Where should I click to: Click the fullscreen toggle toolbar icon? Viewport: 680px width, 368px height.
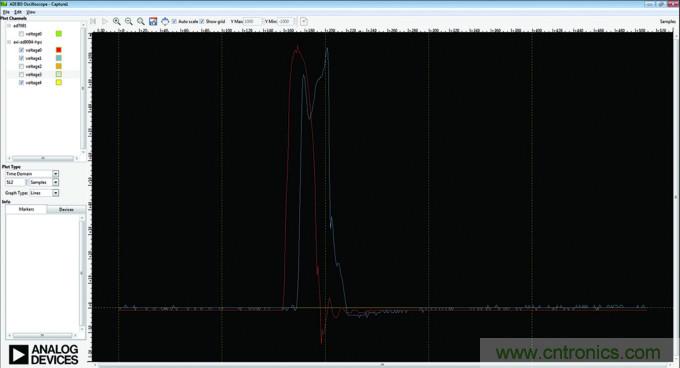pos(165,21)
